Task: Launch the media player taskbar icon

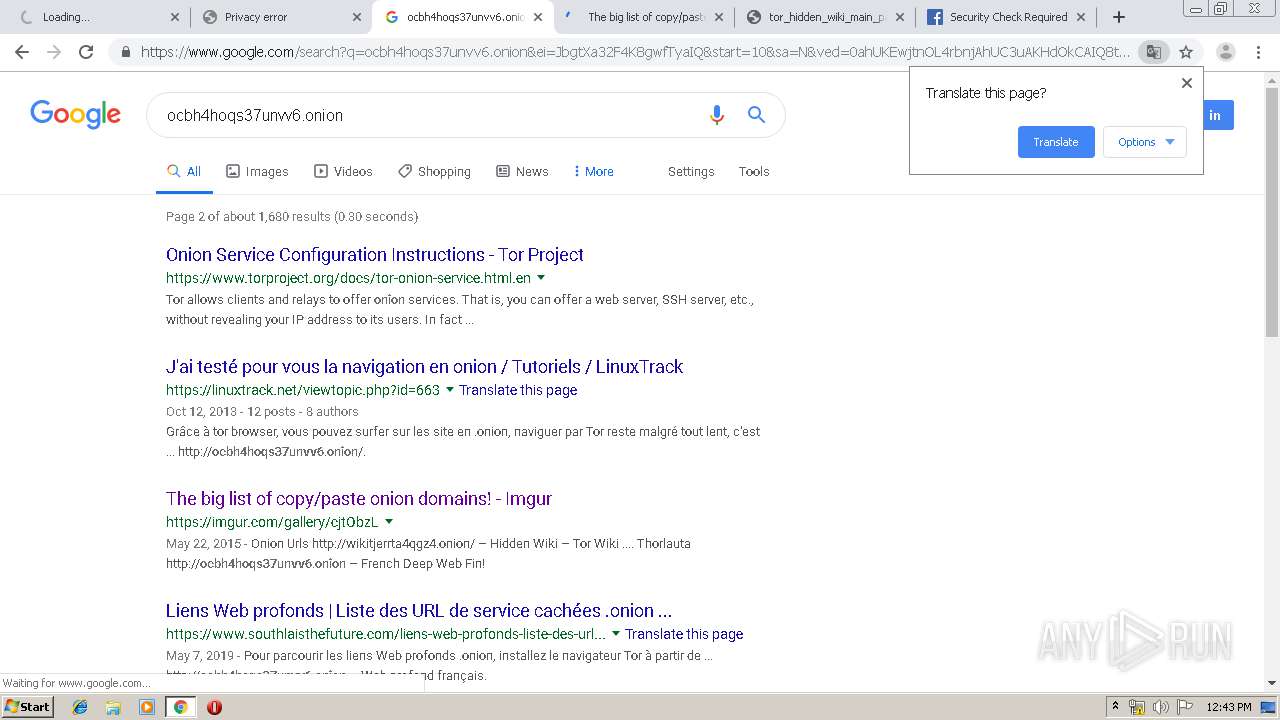Action: (147, 707)
